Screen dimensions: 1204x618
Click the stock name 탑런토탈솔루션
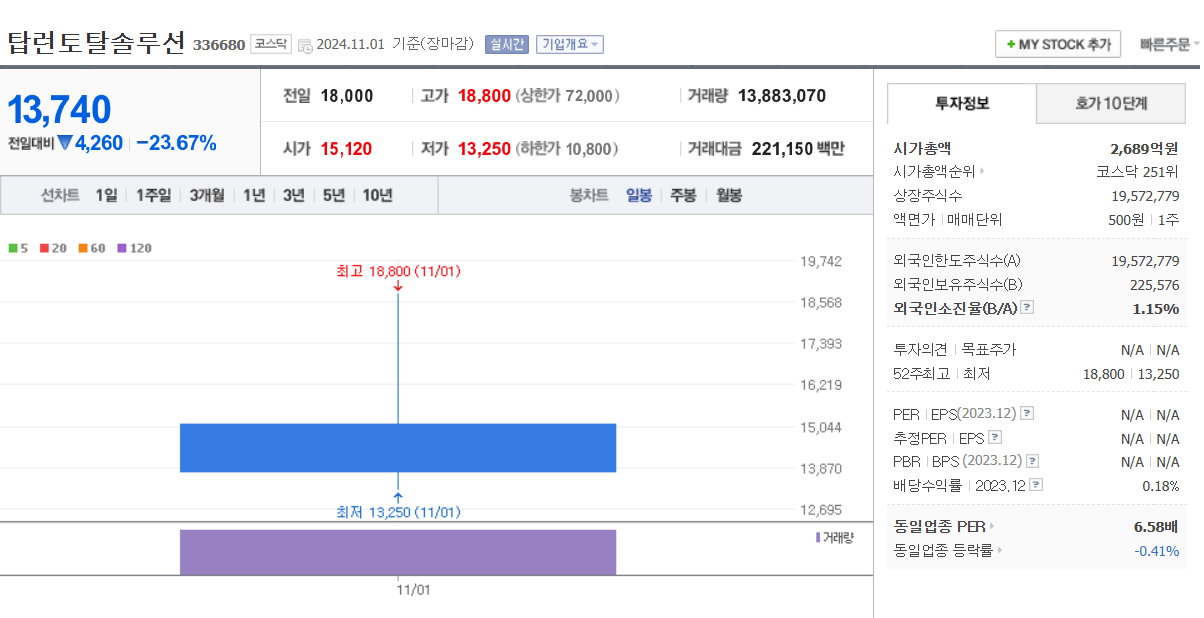(96, 43)
